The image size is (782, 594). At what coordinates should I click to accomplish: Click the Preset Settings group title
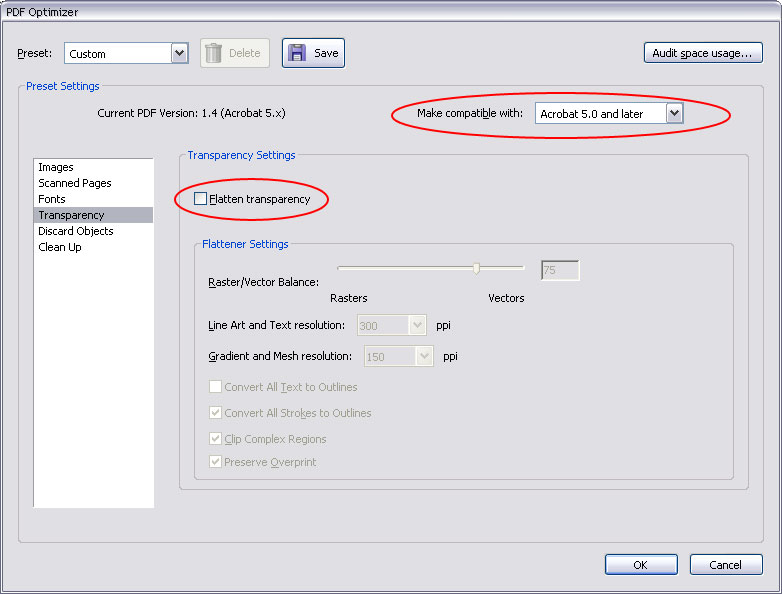click(x=63, y=86)
